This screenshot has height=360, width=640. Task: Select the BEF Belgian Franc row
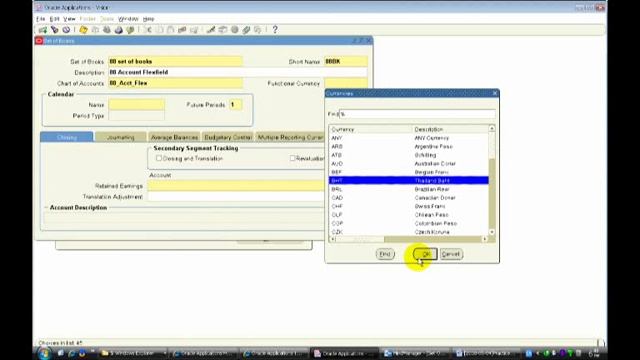pos(409,172)
